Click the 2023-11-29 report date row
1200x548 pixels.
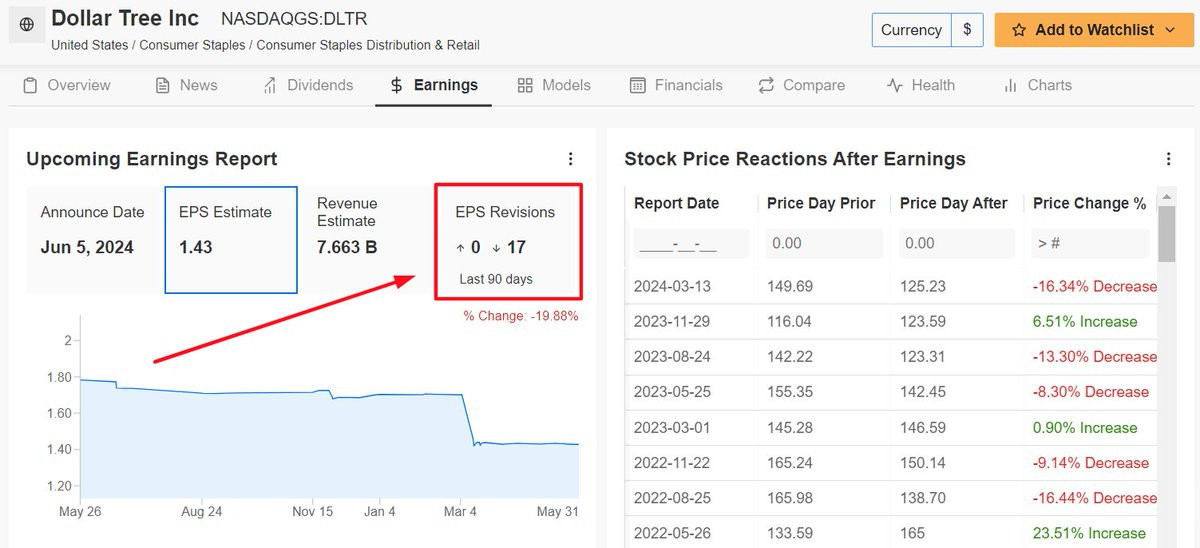(890, 321)
